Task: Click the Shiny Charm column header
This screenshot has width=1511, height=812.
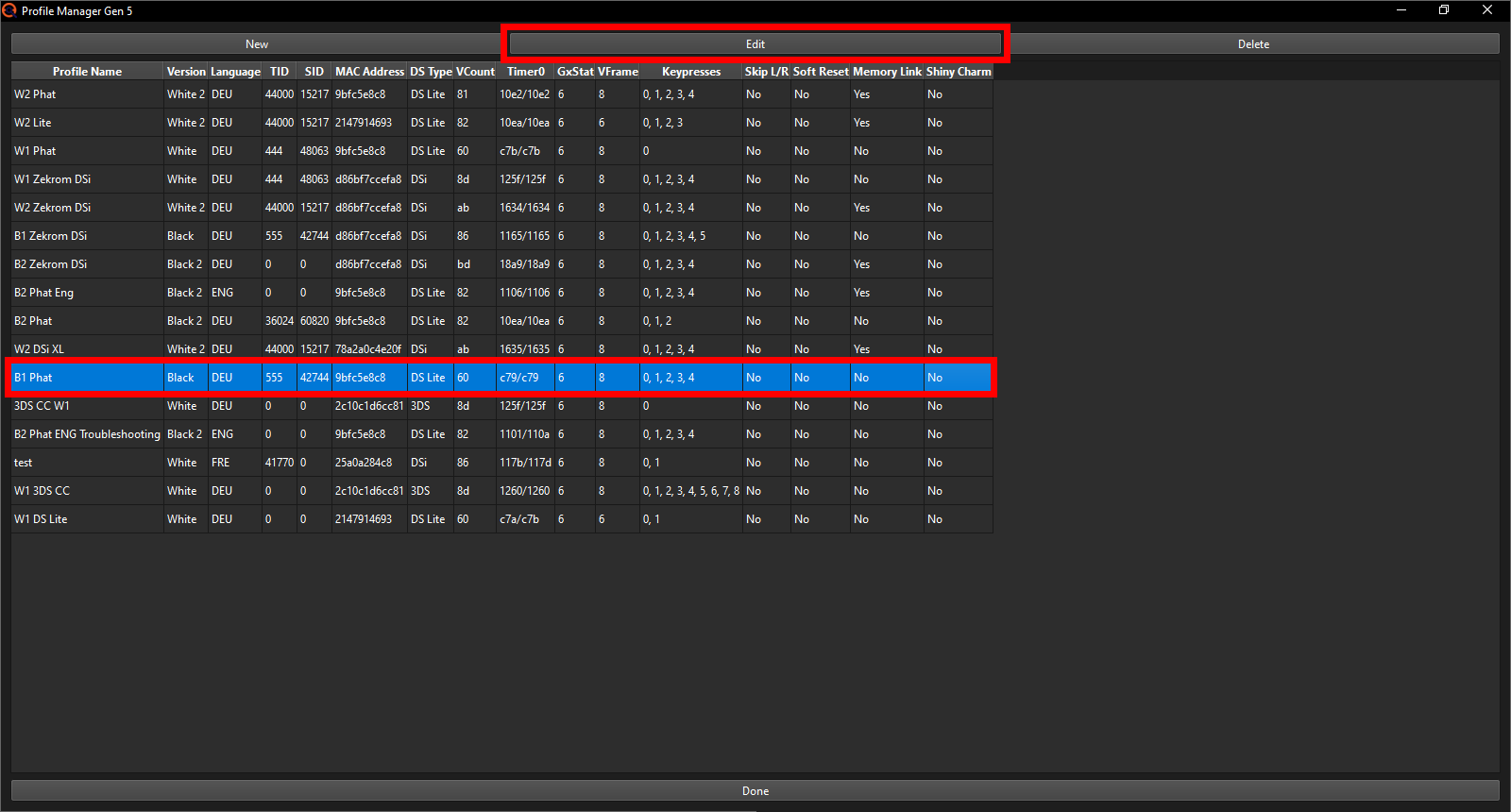Action: 959,72
